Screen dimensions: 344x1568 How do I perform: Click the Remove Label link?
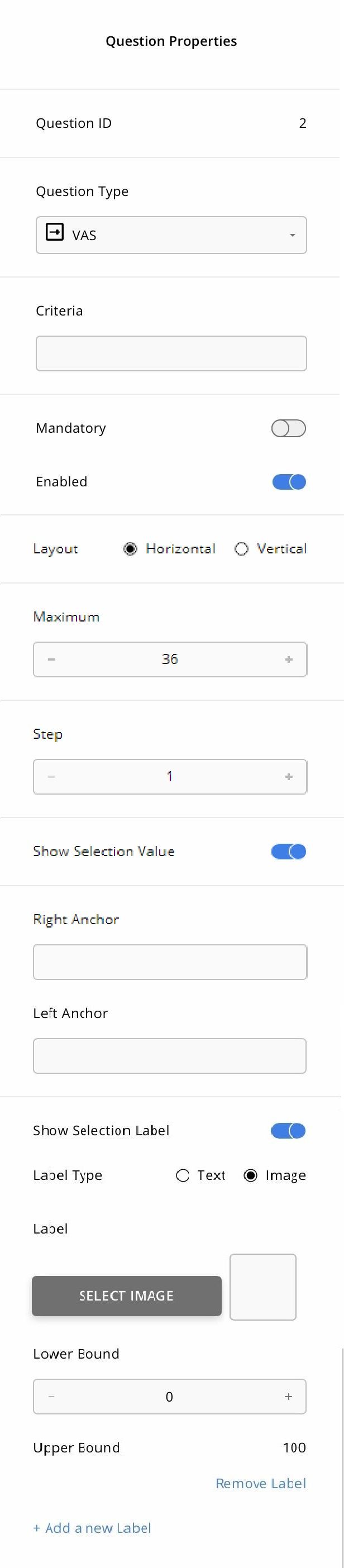[261, 1483]
